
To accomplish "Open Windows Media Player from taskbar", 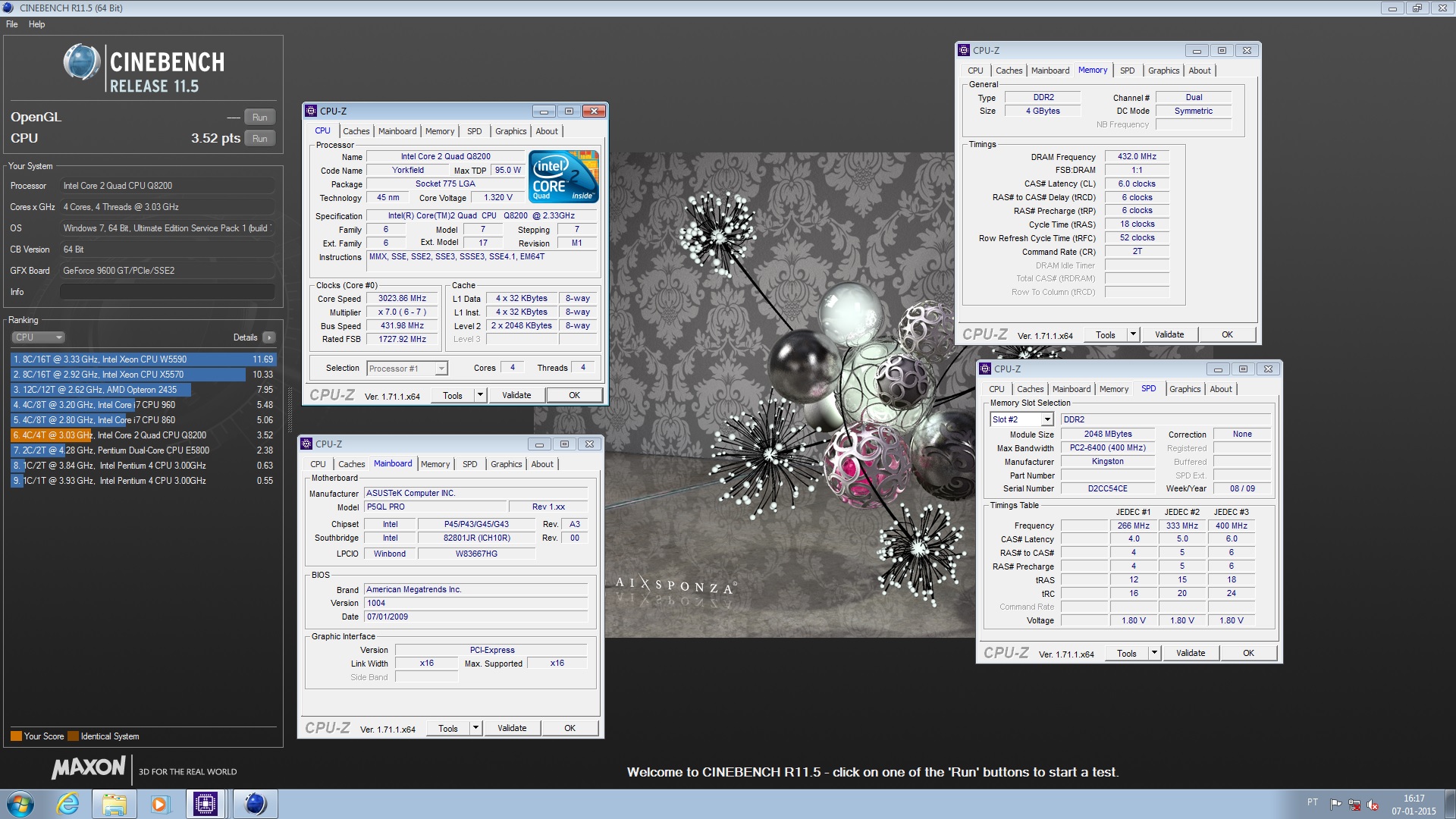I will click(x=159, y=804).
